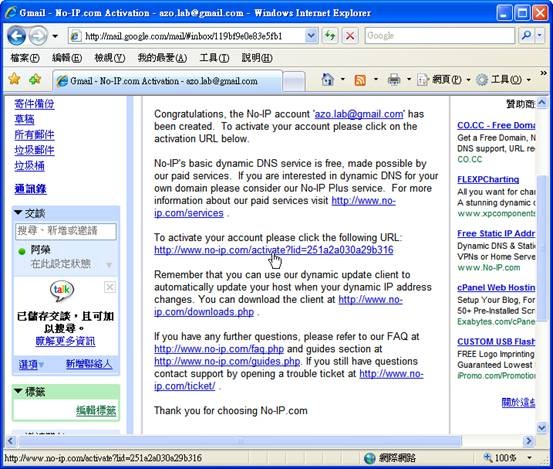Open the recent pages dropdown arrow
Screen dimensions: 553x469
(55, 36)
